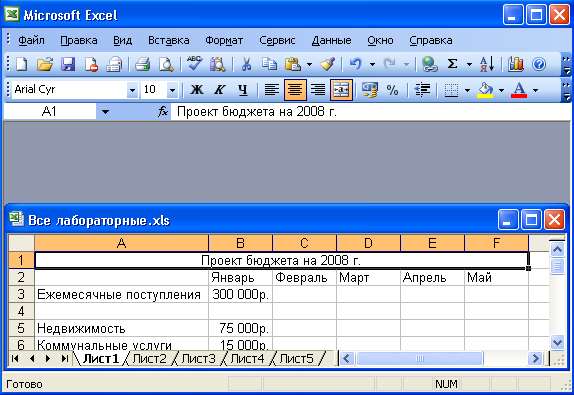Expand the Font Color palette arrow
This screenshot has width=574, height=395.
tap(535, 90)
